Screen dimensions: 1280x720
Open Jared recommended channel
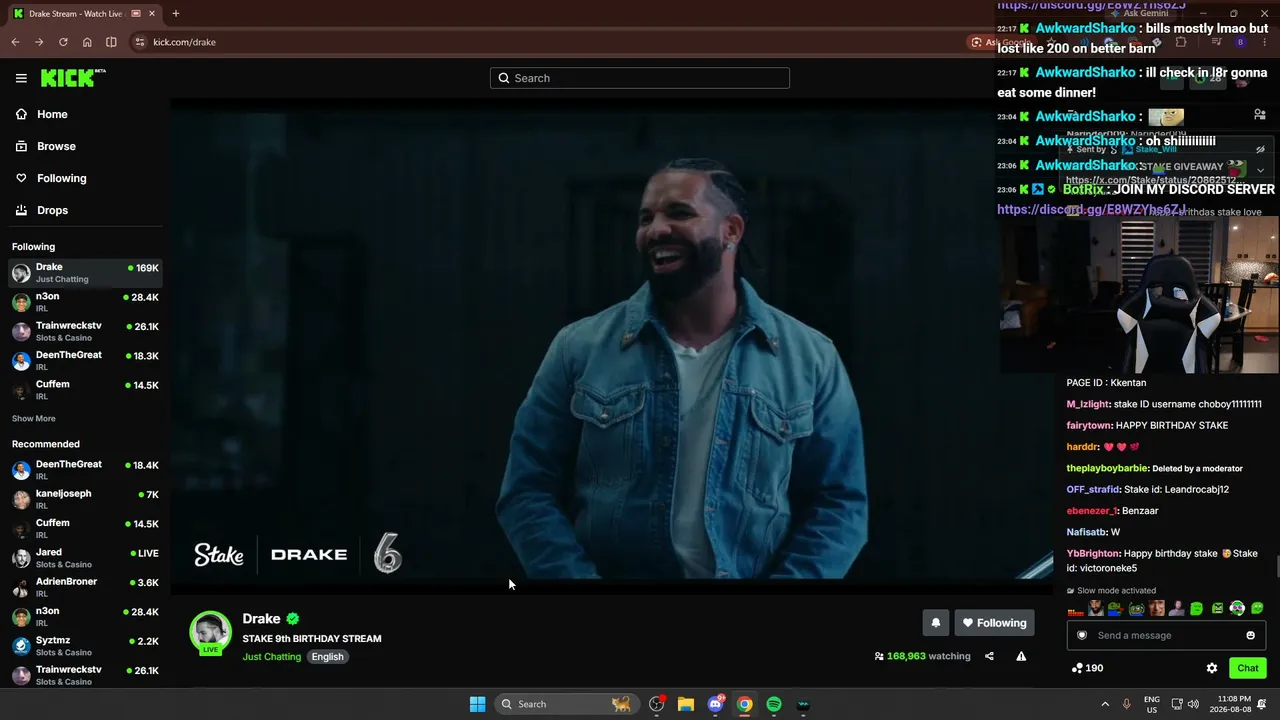(x=85, y=557)
